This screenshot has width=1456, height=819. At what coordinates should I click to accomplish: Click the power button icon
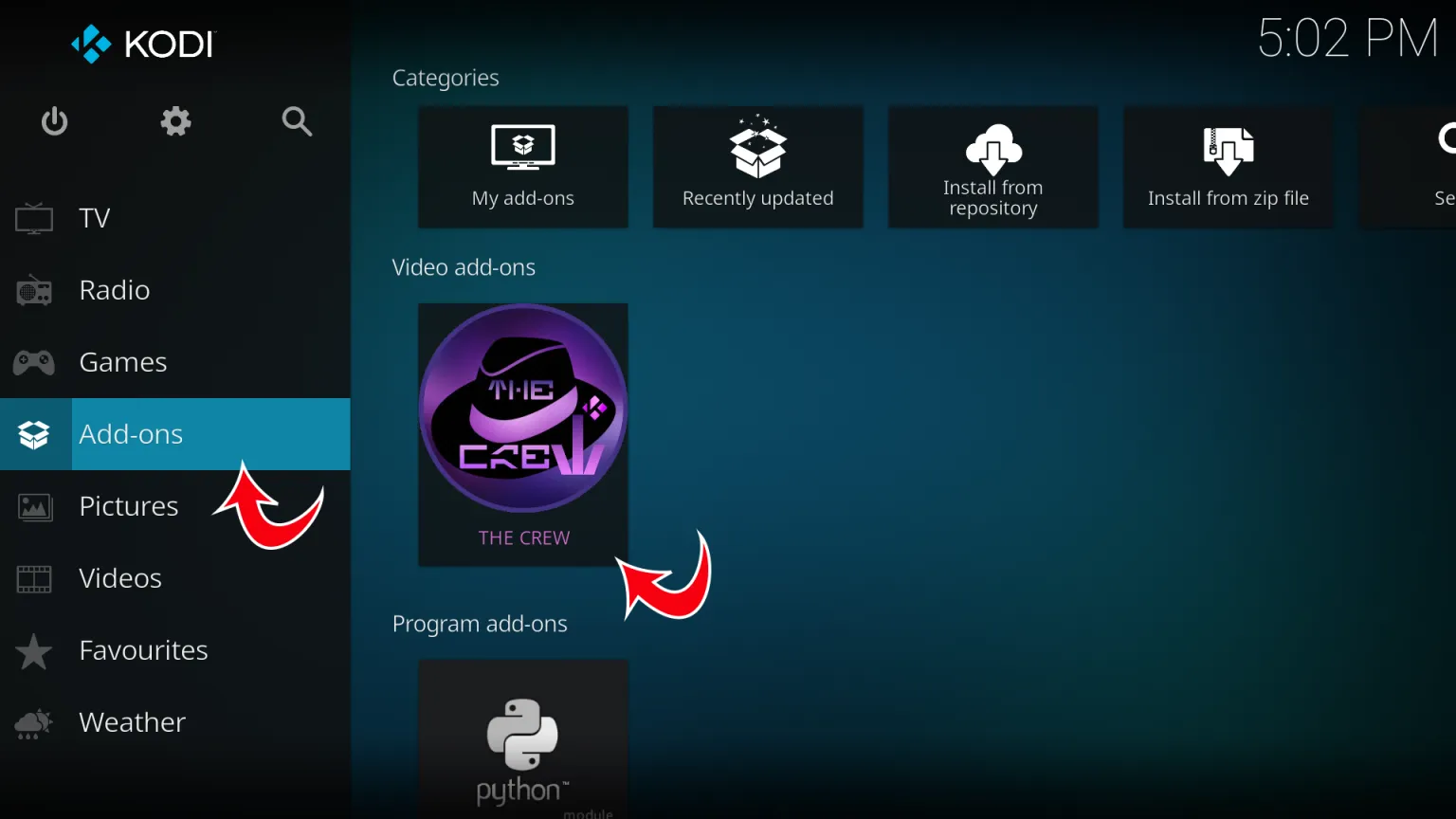54,121
